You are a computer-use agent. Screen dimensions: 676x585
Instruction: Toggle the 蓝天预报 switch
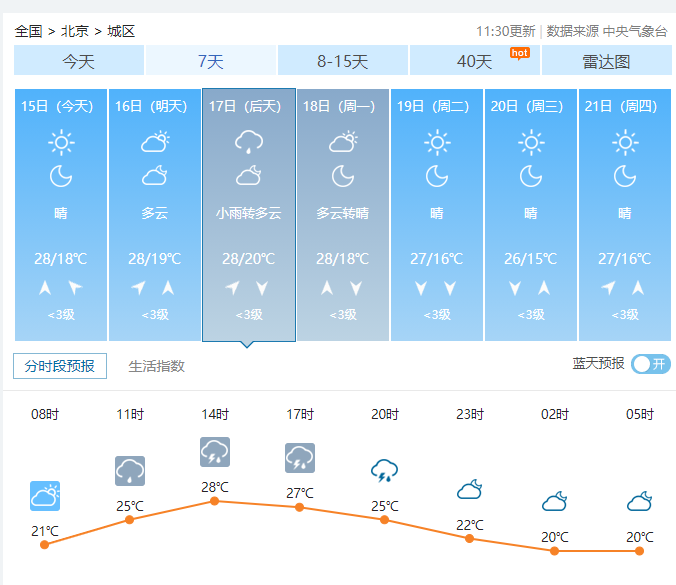tap(651, 364)
